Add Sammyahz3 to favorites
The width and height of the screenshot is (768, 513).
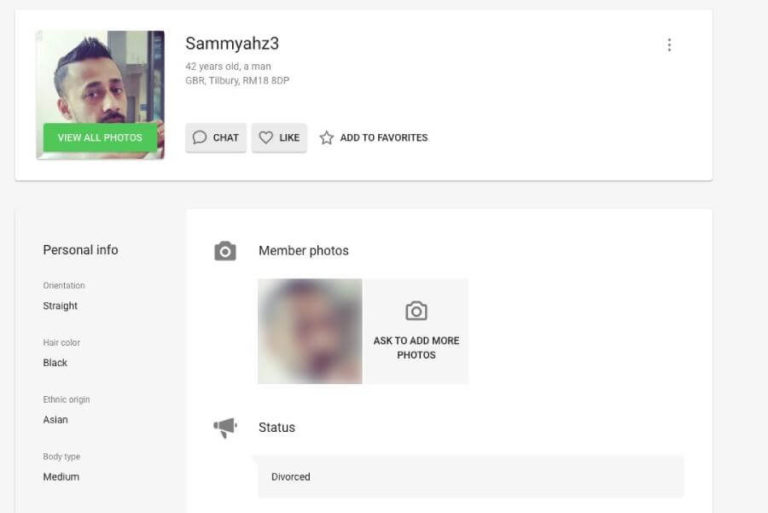[374, 138]
